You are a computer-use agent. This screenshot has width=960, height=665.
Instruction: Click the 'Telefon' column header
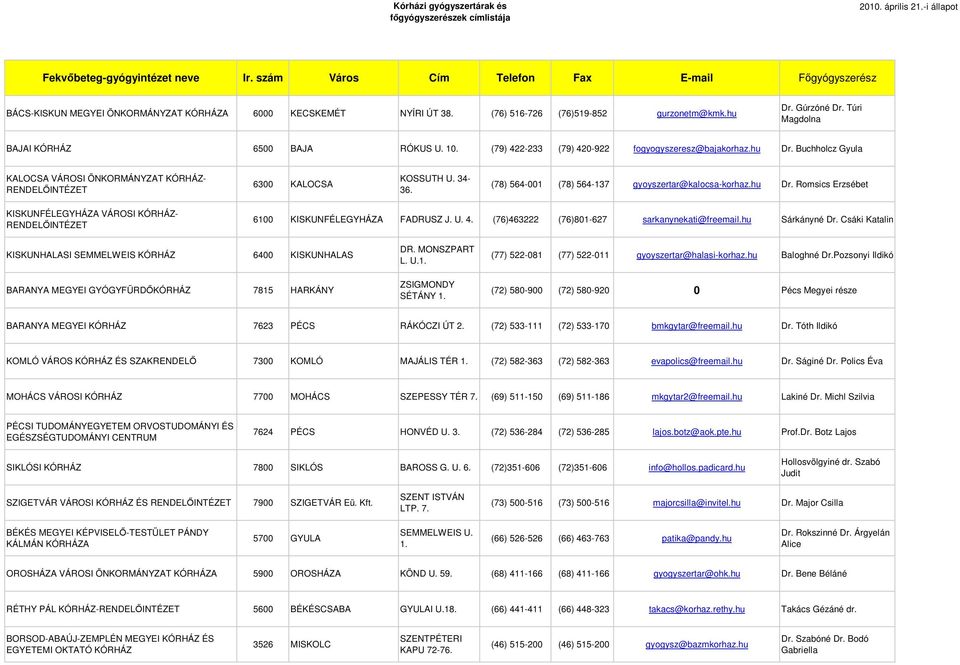click(x=516, y=78)
